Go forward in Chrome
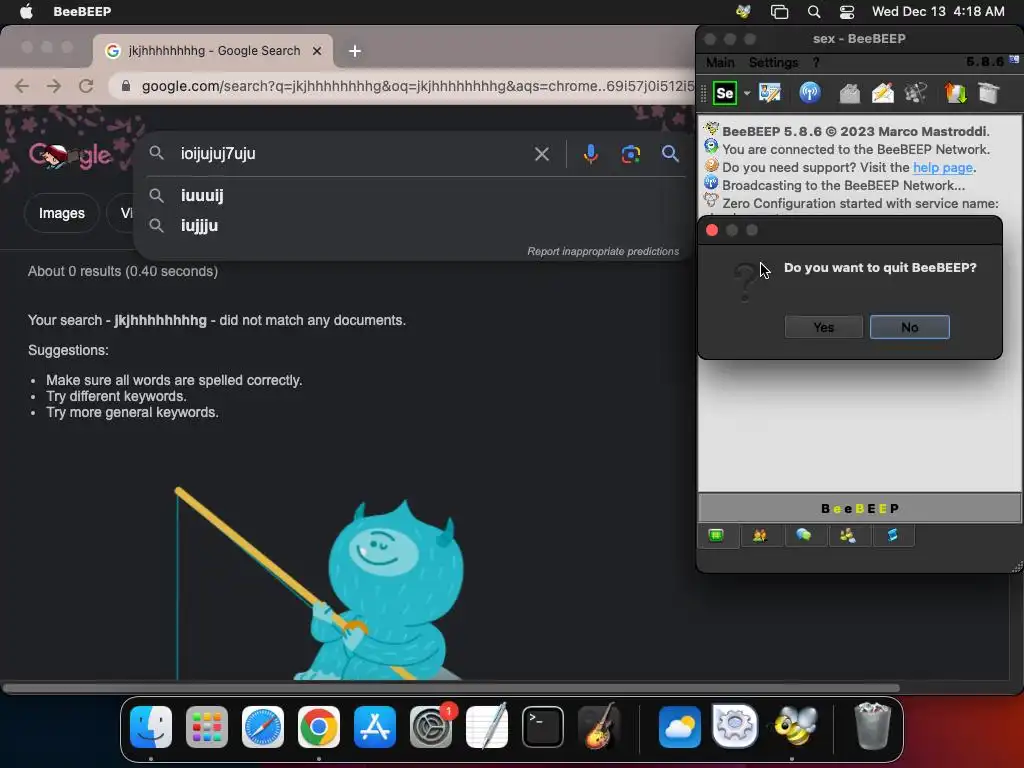This screenshot has height=768, width=1024. pyautogui.click(x=54, y=86)
